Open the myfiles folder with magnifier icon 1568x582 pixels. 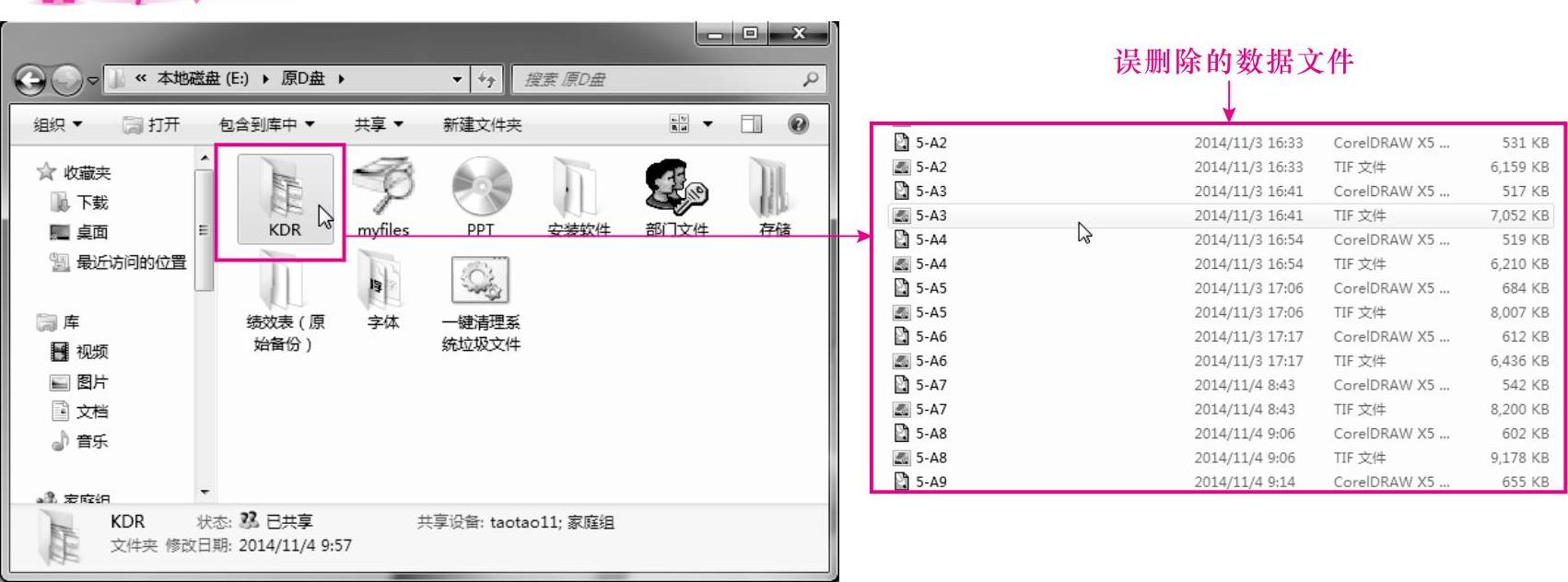pyautogui.click(x=383, y=186)
